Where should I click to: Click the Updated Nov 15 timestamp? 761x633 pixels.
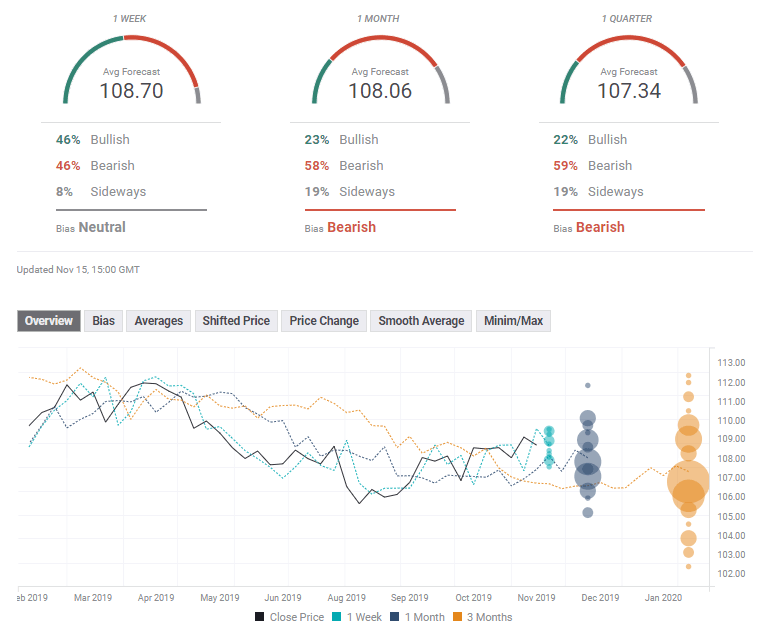(78, 270)
